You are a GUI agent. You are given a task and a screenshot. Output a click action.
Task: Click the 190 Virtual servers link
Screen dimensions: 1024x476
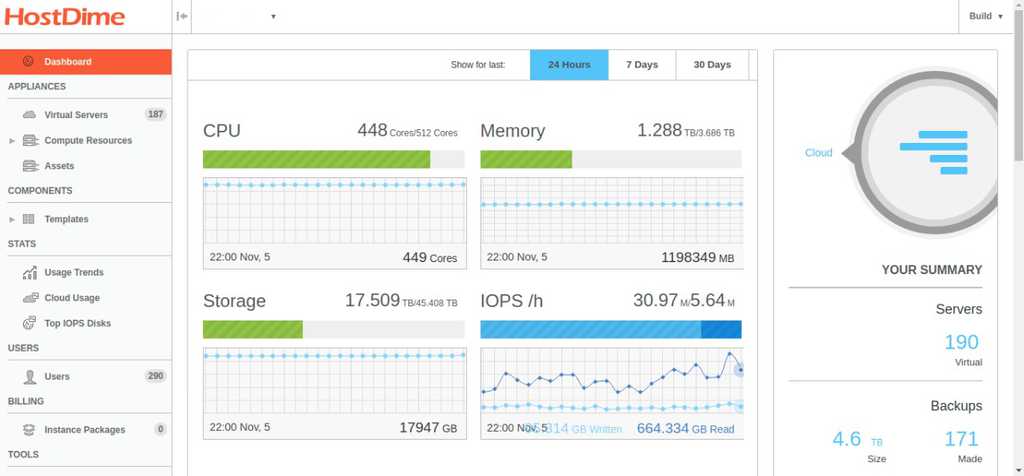[x=961, y=343]
